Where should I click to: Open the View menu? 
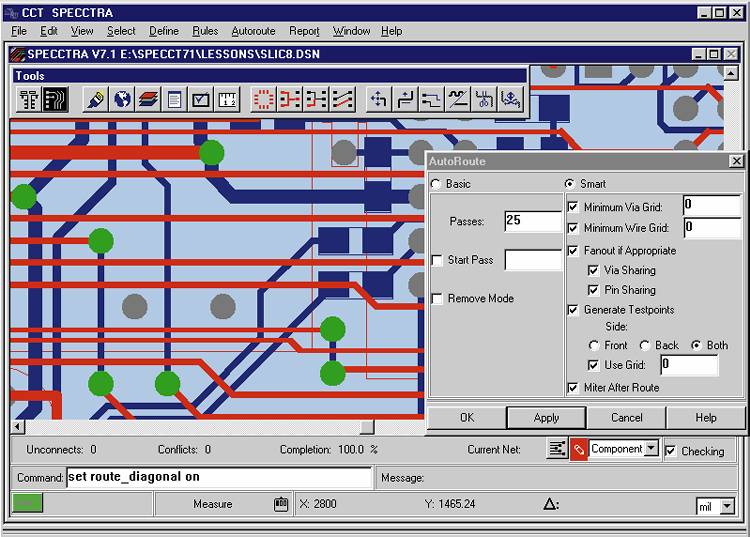82,31
